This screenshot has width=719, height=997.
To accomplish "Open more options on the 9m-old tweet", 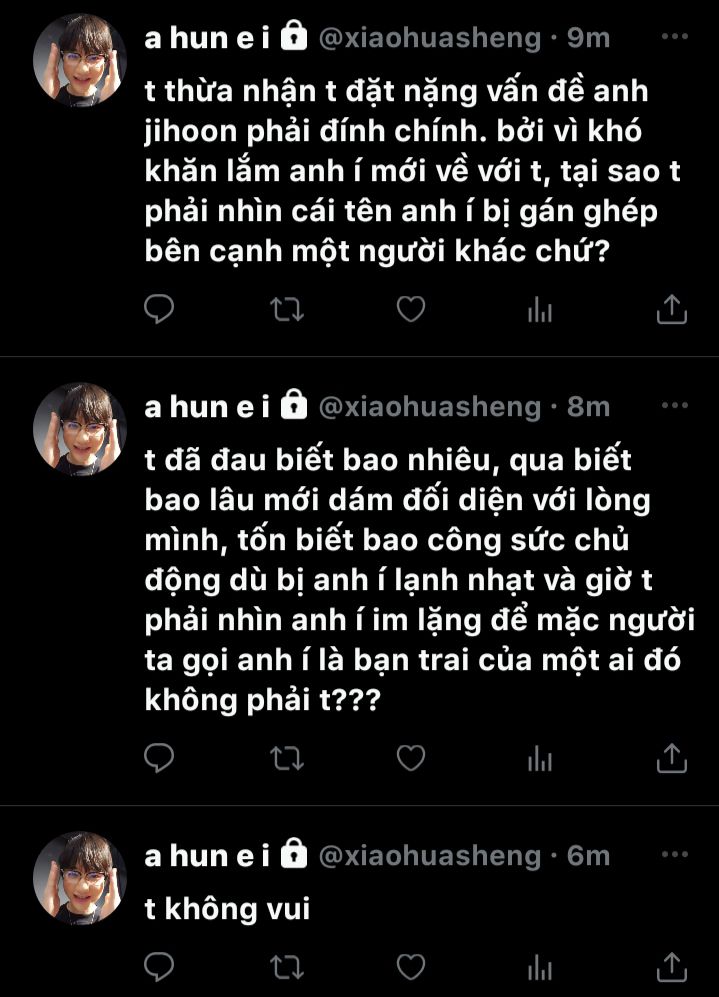I will pos(674,36).
